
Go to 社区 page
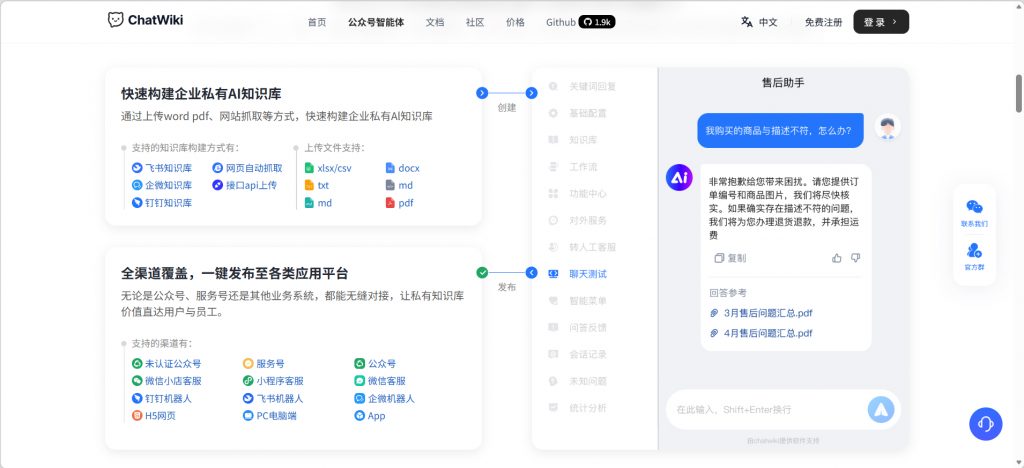[475, 22]
